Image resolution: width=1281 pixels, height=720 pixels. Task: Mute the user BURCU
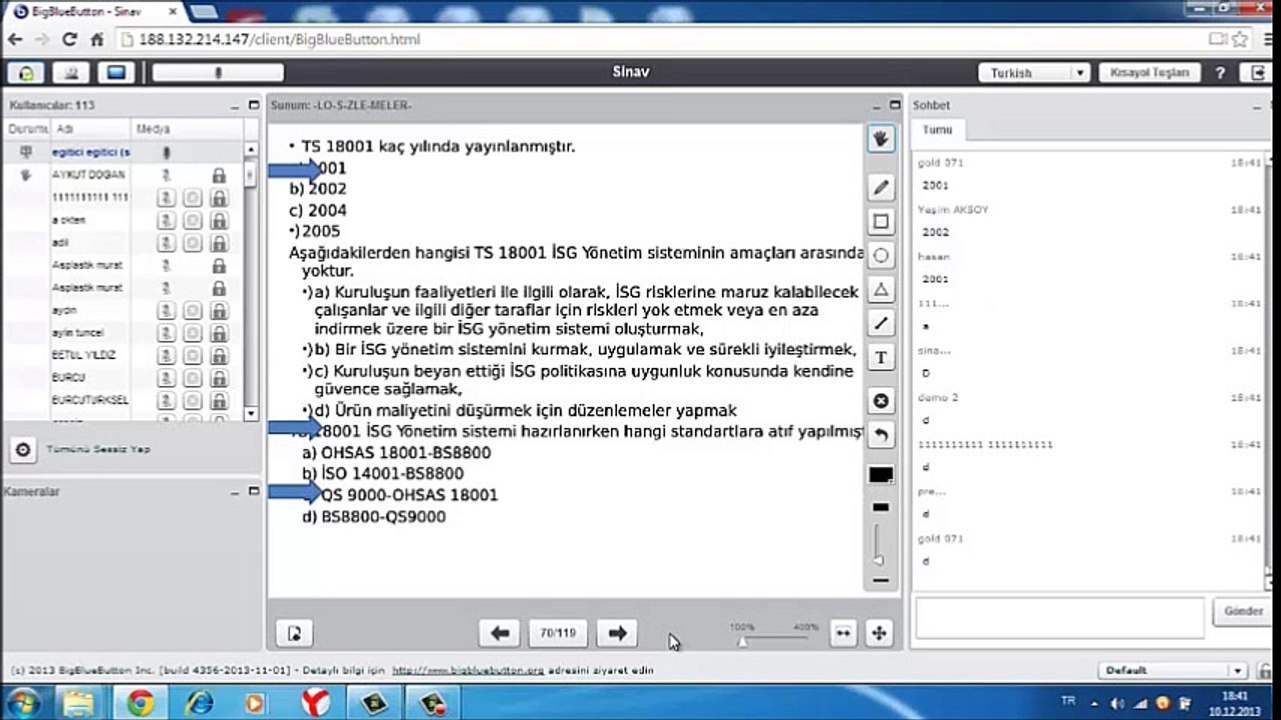coord(168,378)
